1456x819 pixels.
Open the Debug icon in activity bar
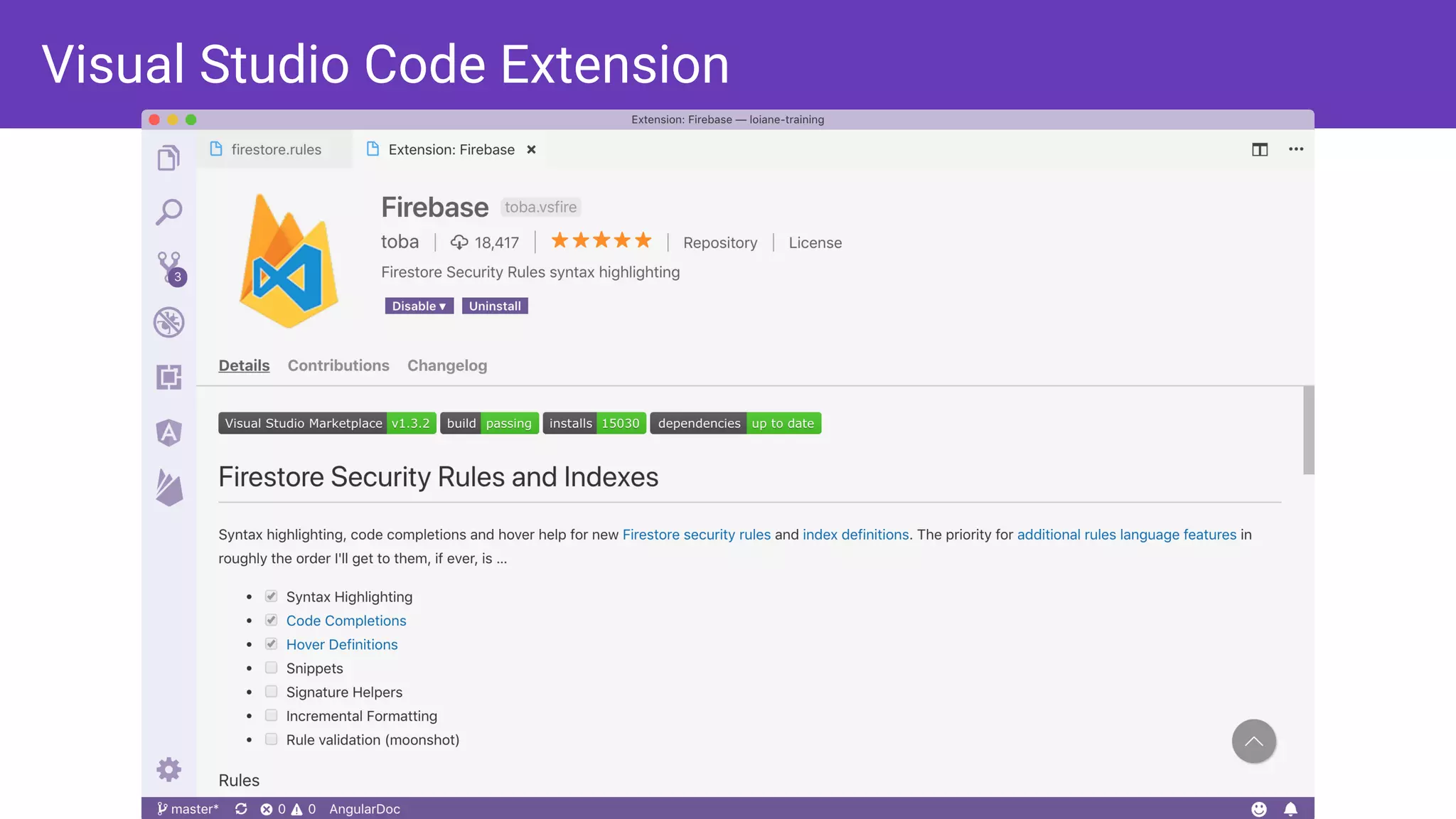click(x=169, y=322)
